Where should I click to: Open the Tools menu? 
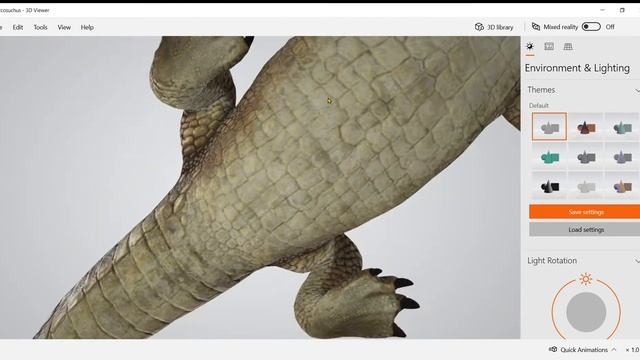coord(40,27)
